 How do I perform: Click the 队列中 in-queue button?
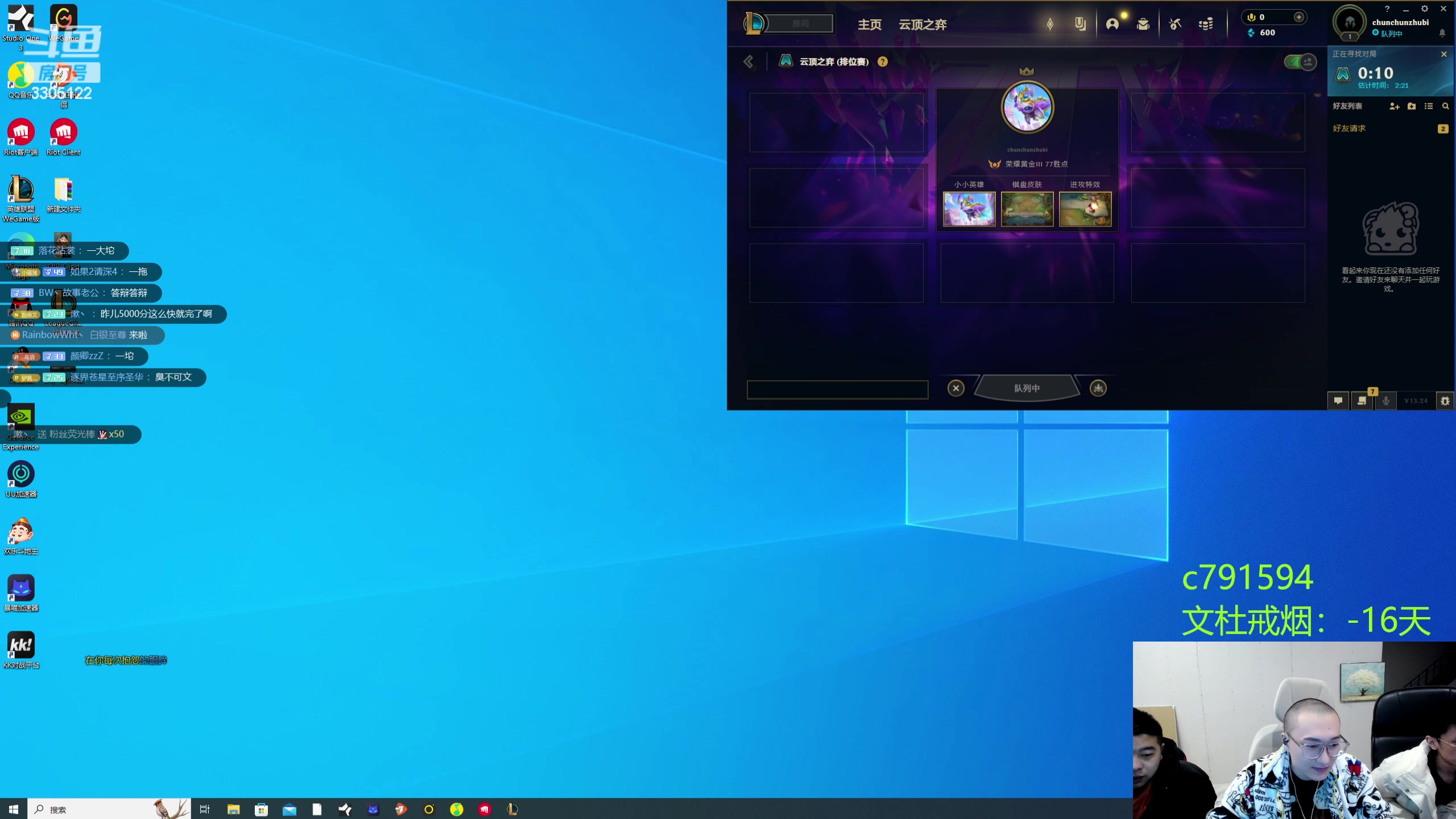click(1027, 388)
